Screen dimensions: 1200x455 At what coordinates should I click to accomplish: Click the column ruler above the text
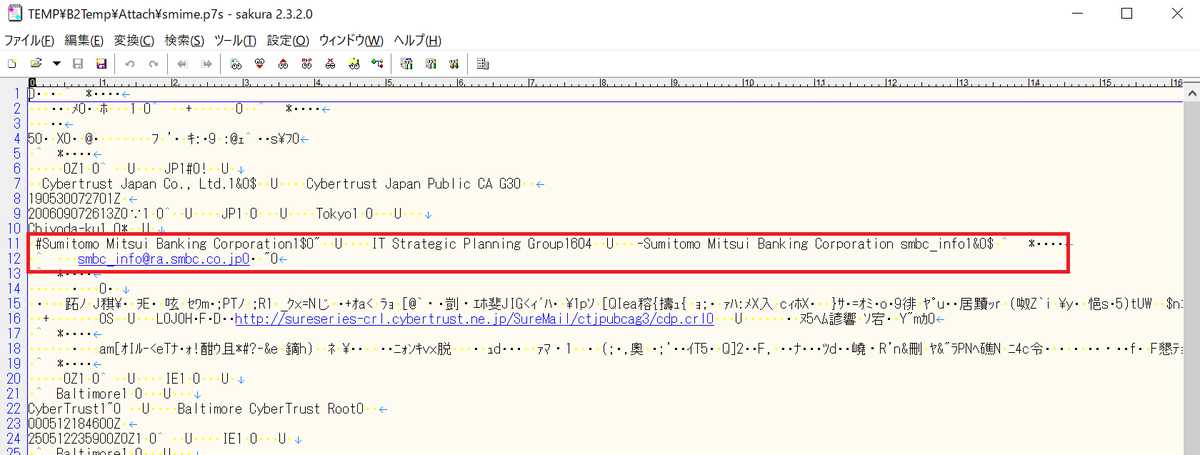[605, 82]
